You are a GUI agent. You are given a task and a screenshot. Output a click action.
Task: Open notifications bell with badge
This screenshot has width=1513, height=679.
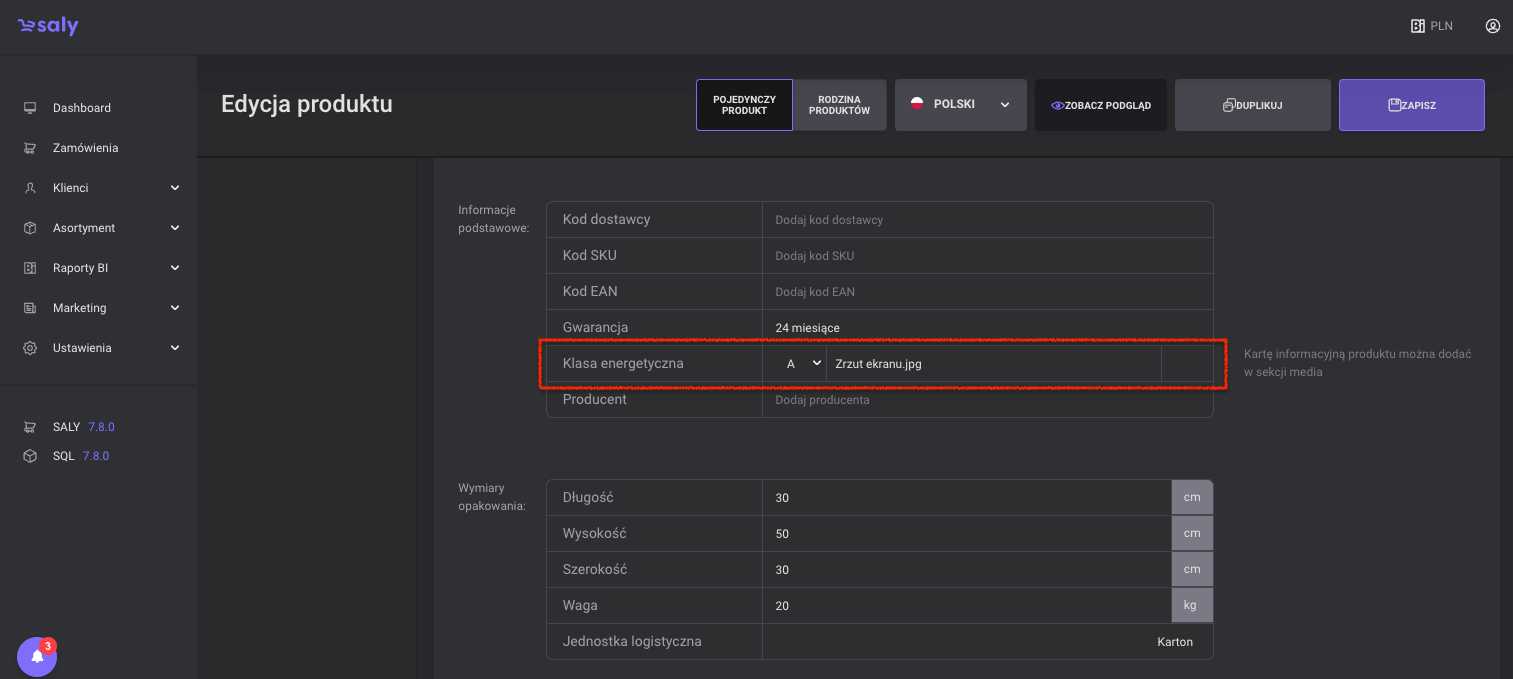37,656
